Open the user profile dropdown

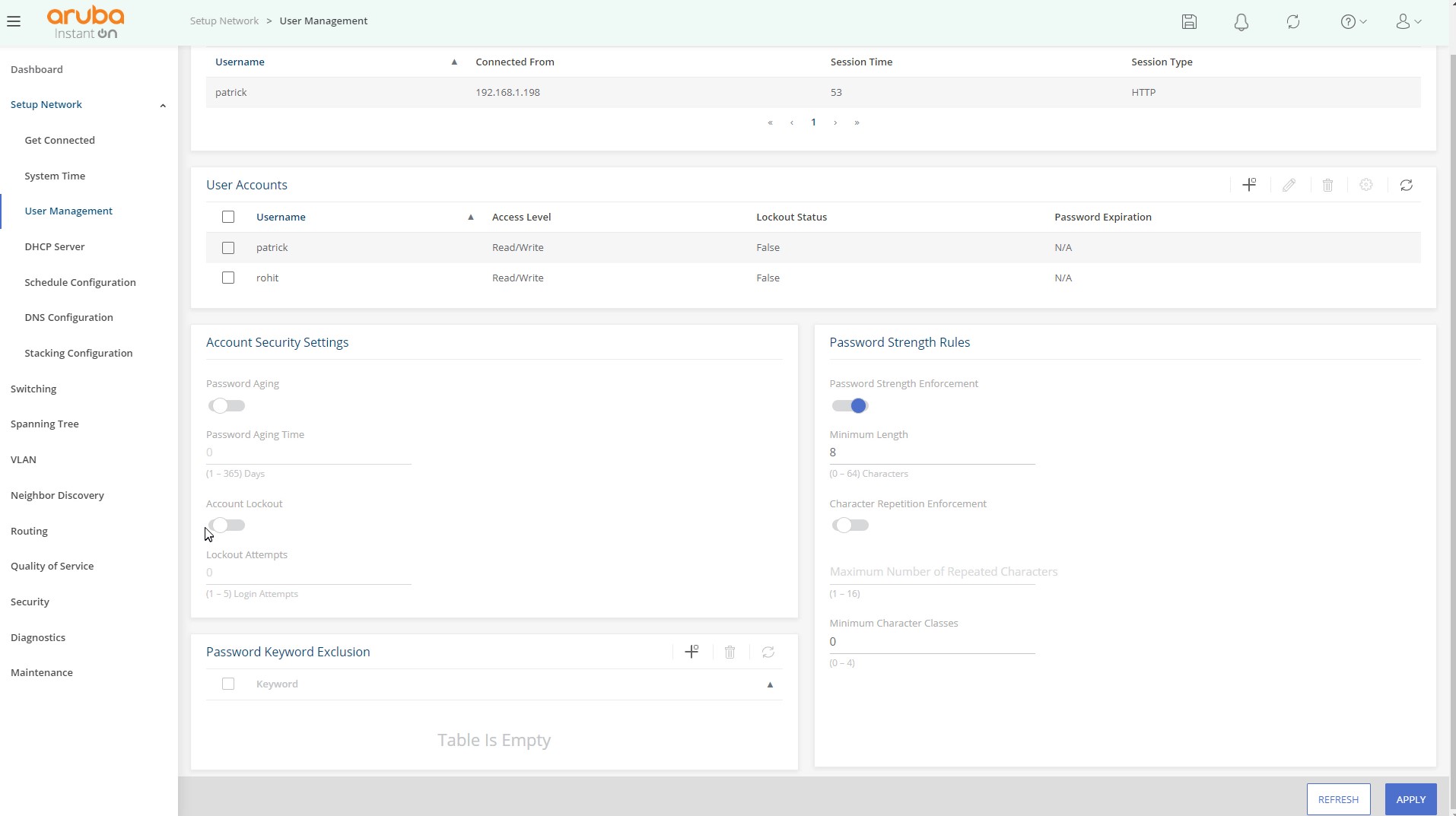coord(1408,22)
